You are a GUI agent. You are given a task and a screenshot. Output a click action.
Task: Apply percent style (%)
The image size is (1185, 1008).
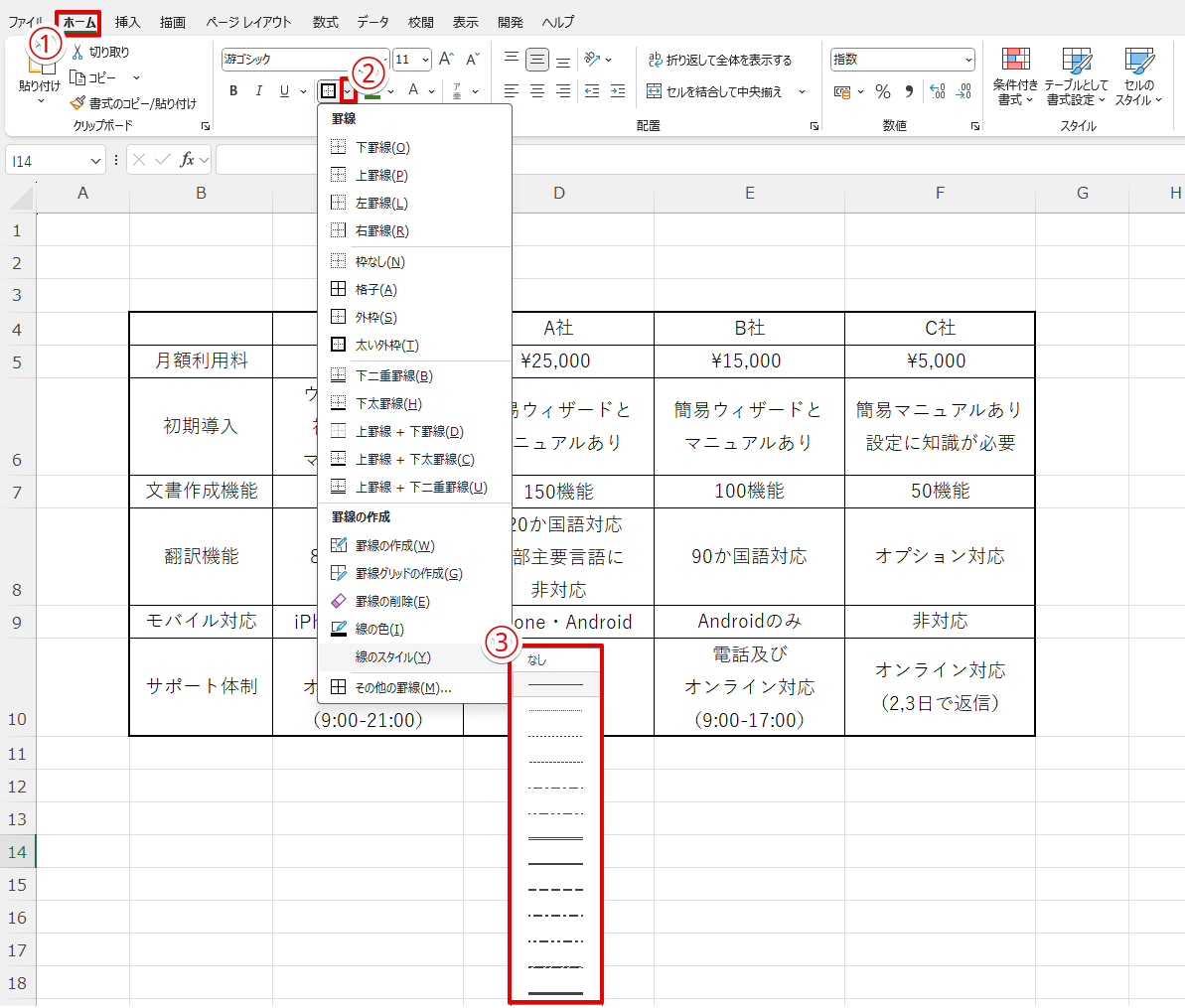tap(883, 91)
